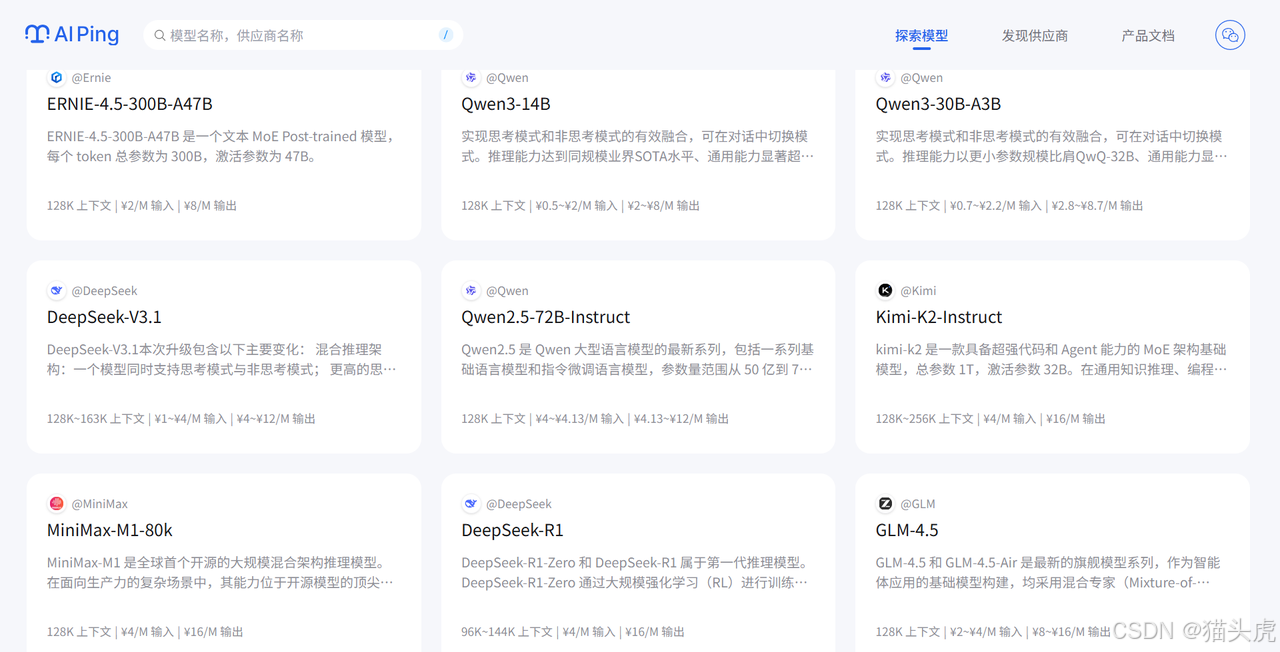Click @DeepSeek label above DeepSeek-V3.1
Screen dimensions: 1280x652
pos(104,291)
